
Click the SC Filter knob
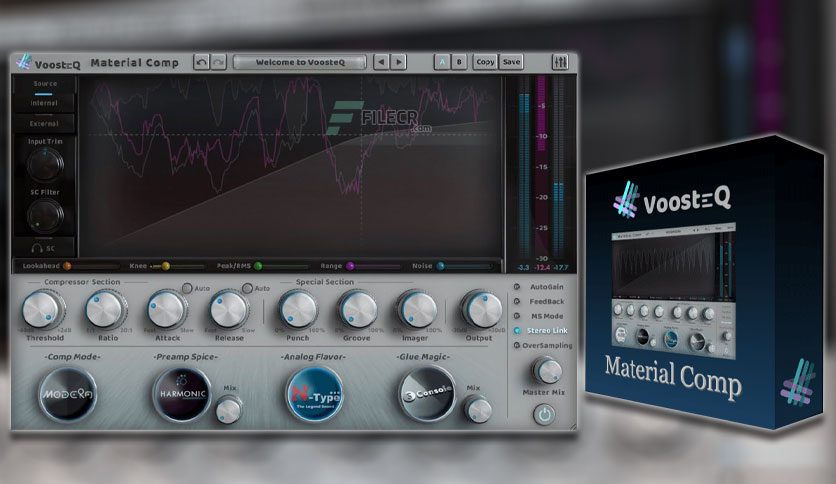click(x=45, y=215)
